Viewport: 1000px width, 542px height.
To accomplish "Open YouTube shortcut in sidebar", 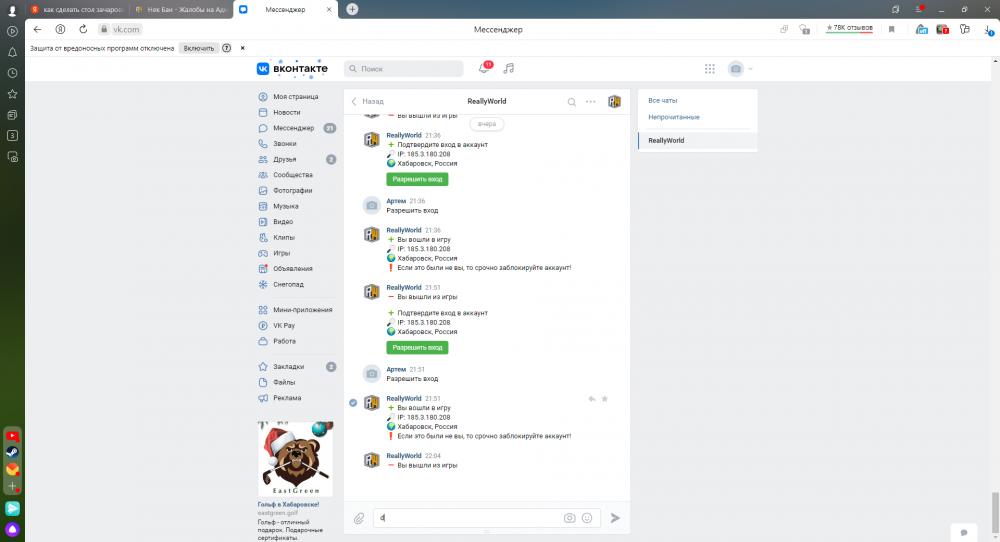I will coord(12,436).
